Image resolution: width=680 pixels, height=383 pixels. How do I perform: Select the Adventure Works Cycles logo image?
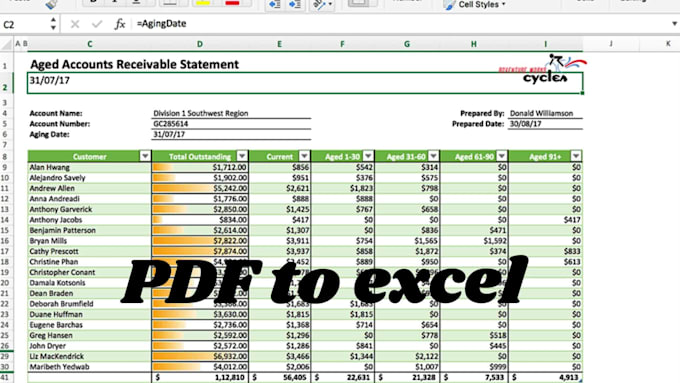pyautogui.click(x=542, y=69)
